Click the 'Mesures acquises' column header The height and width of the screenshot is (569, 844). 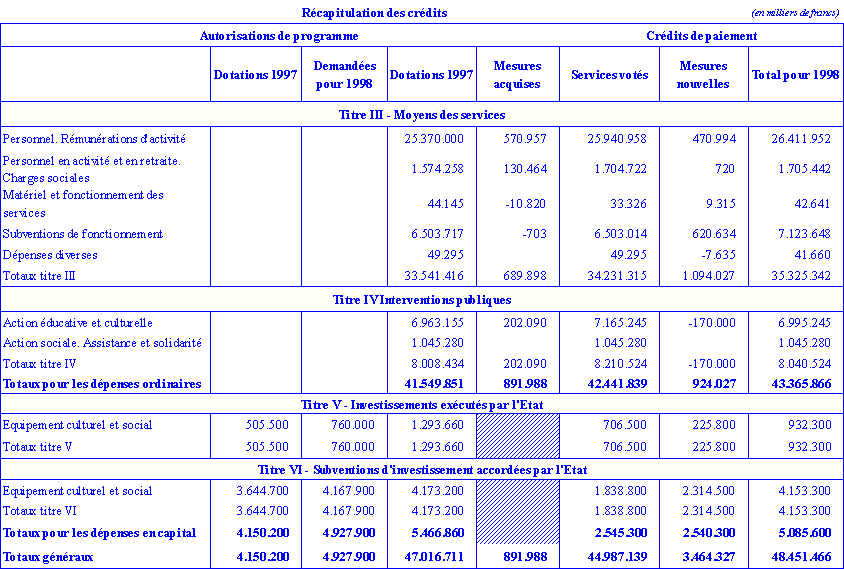[x=517, y=75]
